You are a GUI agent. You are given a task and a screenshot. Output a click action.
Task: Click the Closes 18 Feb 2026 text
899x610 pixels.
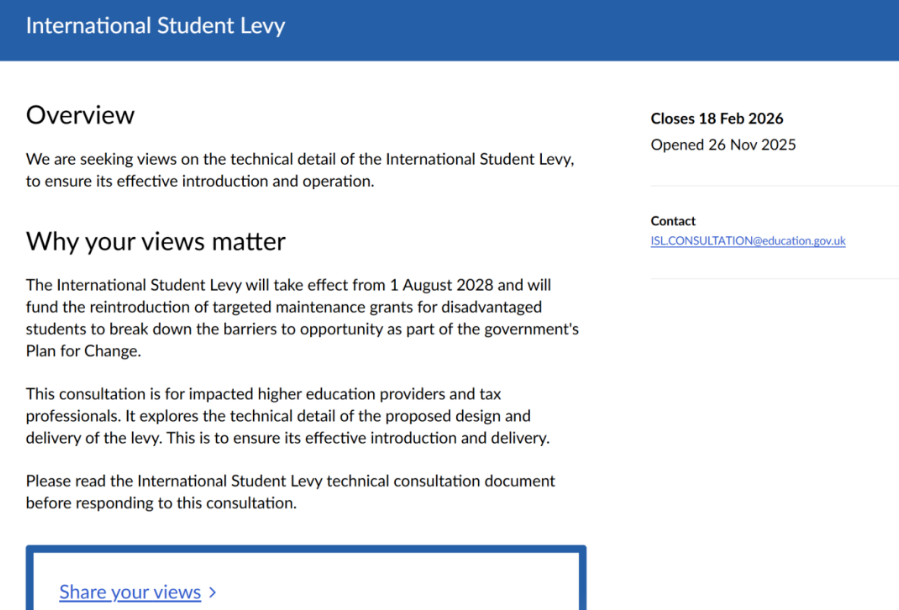coord(717,119)
